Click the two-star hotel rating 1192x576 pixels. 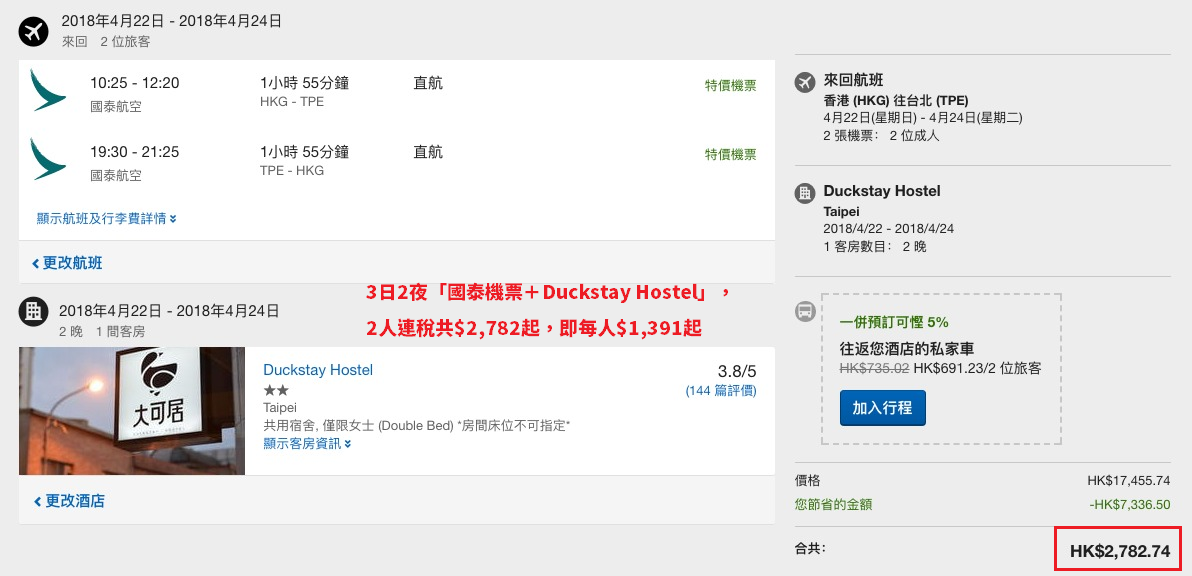click(x=275, y=391)
